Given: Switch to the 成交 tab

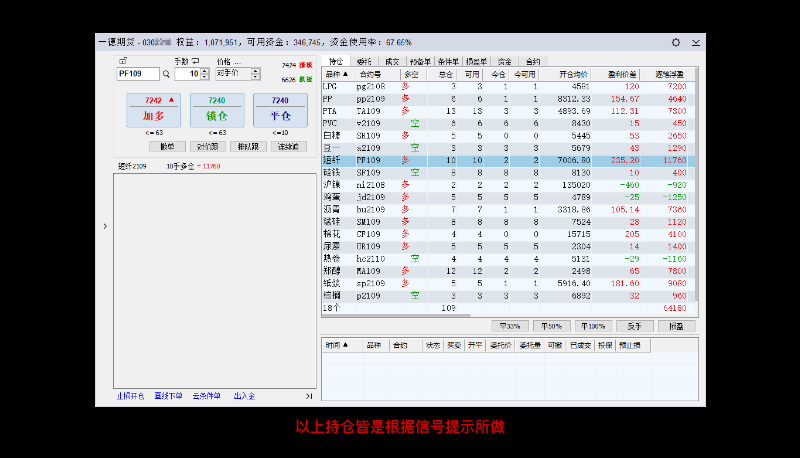Looking at the screenshot, I should point(393,61).
